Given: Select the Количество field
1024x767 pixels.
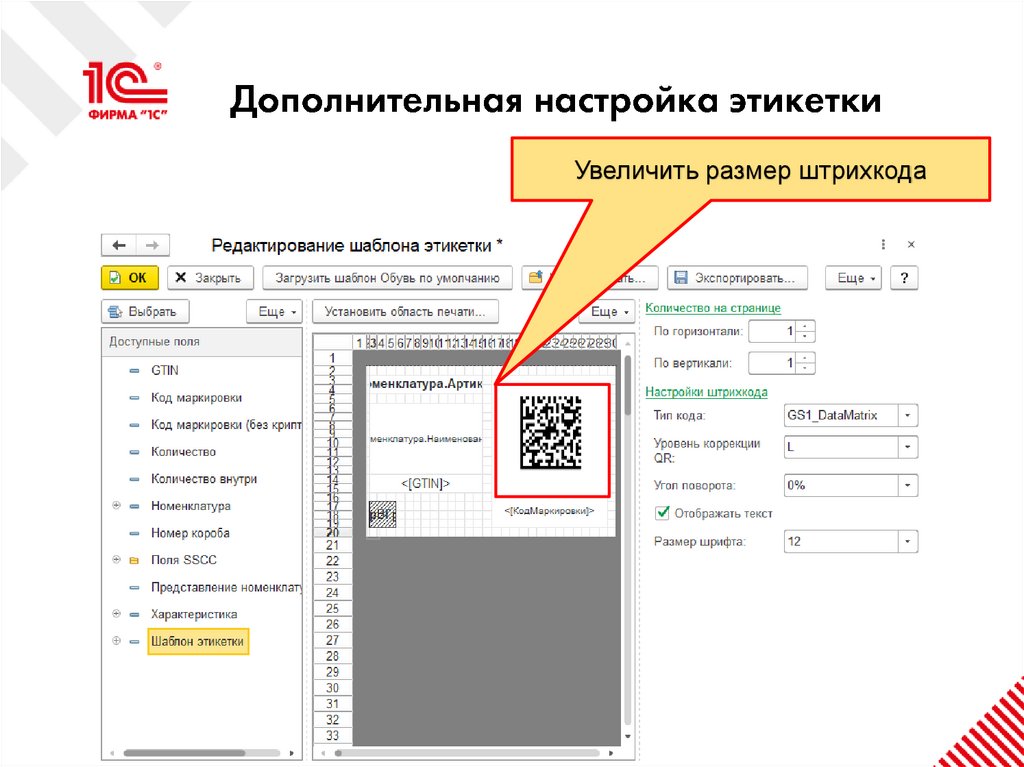Looking at the screenshot, I should 183,452.
